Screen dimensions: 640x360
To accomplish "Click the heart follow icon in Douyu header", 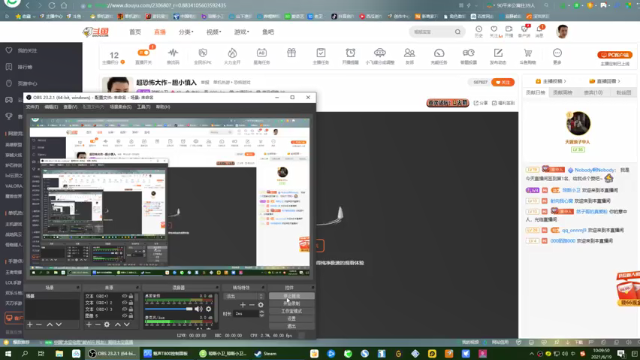I will [494, 29].
